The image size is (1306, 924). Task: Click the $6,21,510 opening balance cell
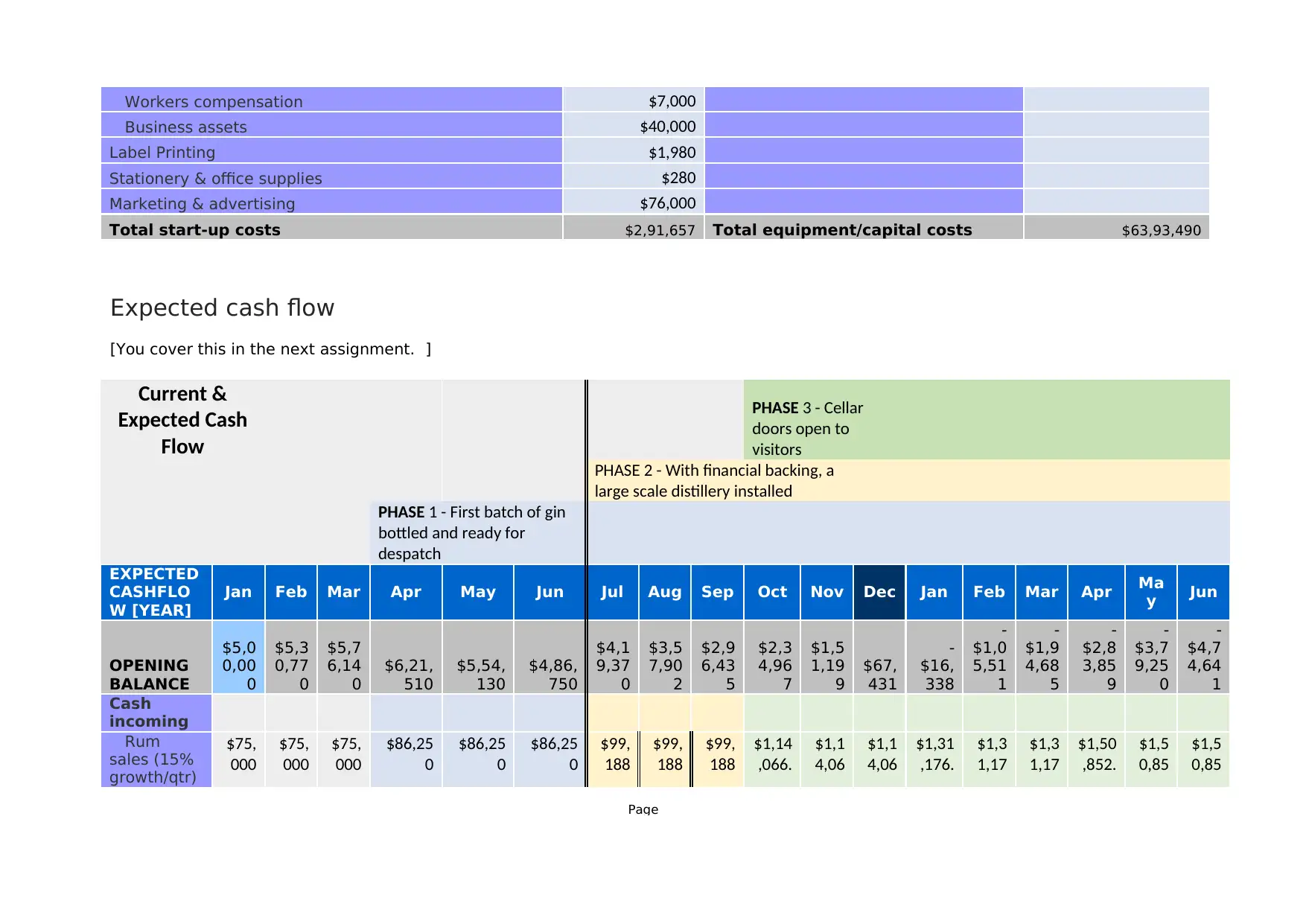(407, 657)
